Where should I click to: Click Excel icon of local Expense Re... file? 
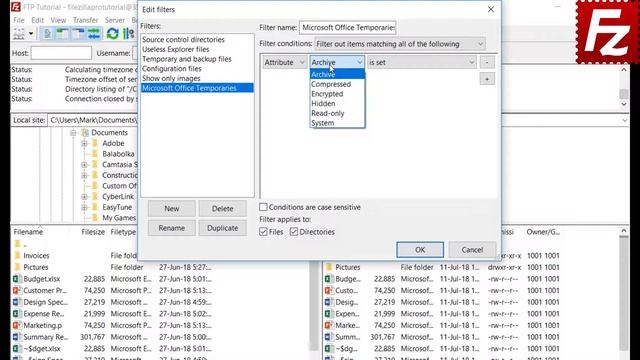click(16, 313)
